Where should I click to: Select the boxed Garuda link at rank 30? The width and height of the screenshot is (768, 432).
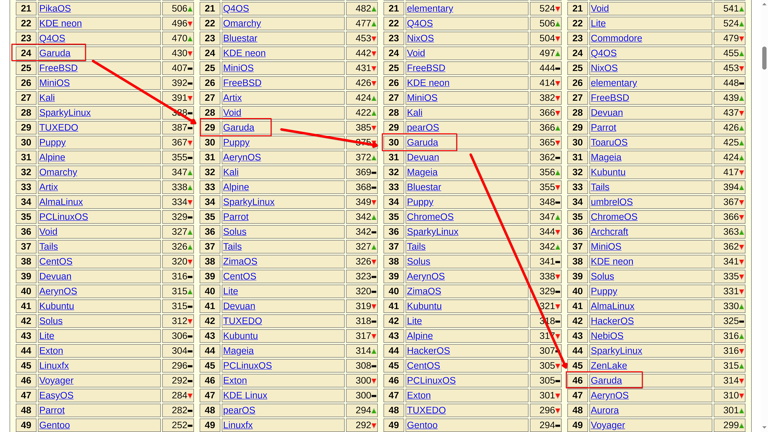coord(422,143)
